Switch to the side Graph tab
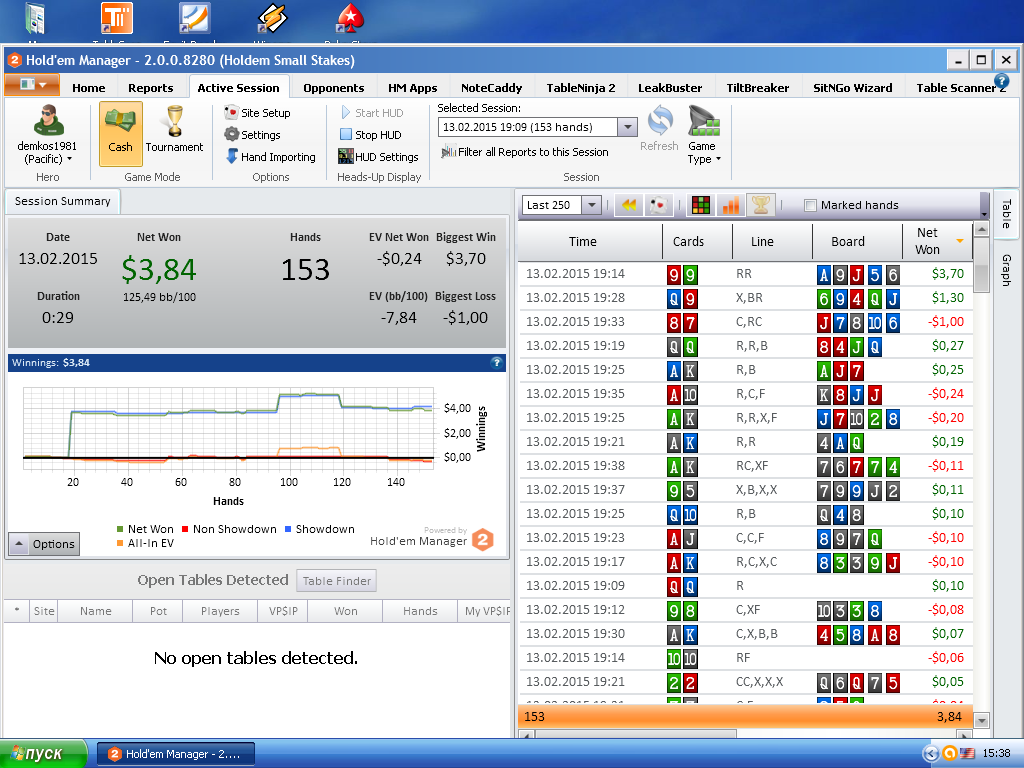 tap(1006, 270)
